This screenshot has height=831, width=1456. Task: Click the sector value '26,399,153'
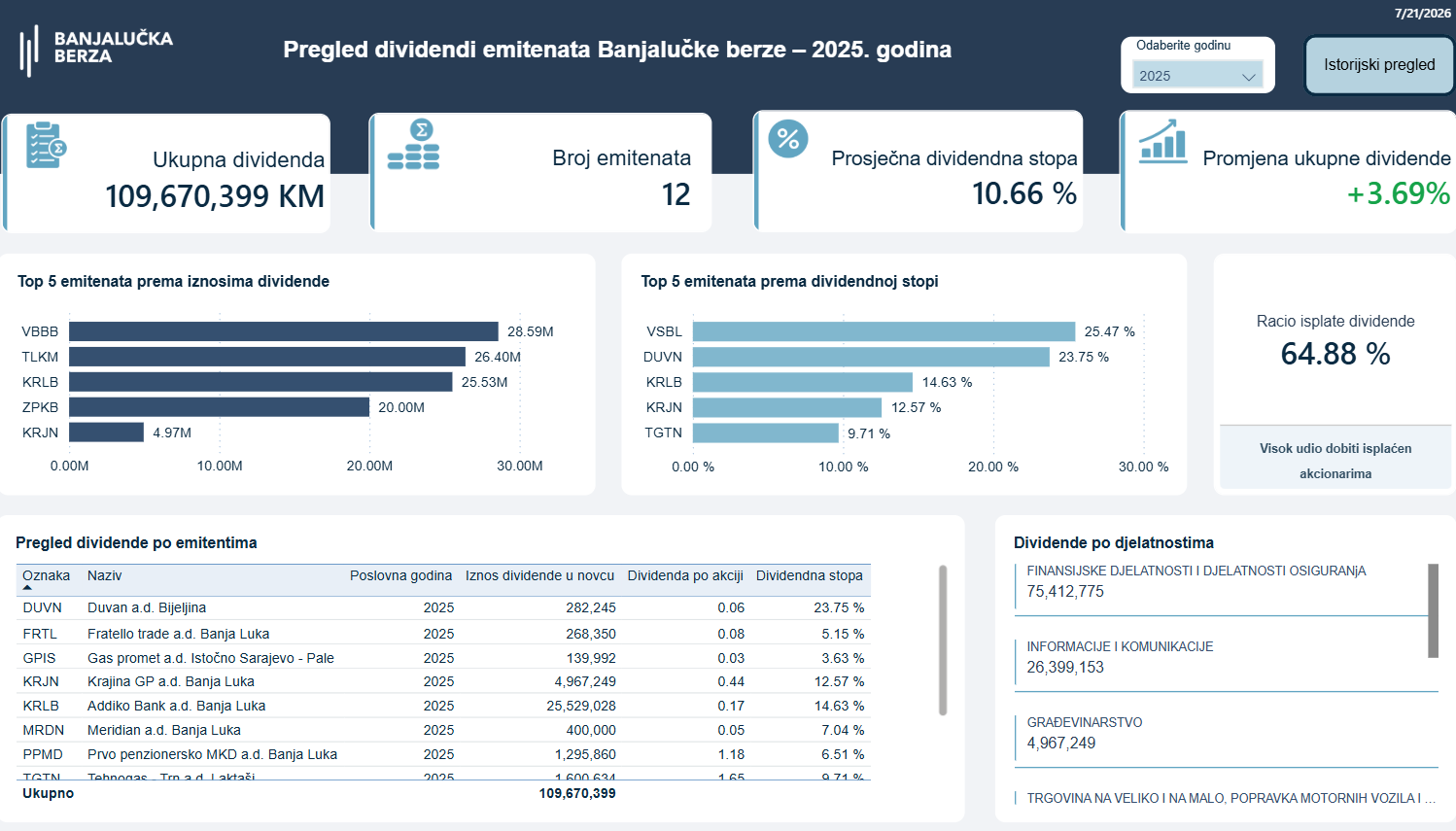coord(1065,668)
